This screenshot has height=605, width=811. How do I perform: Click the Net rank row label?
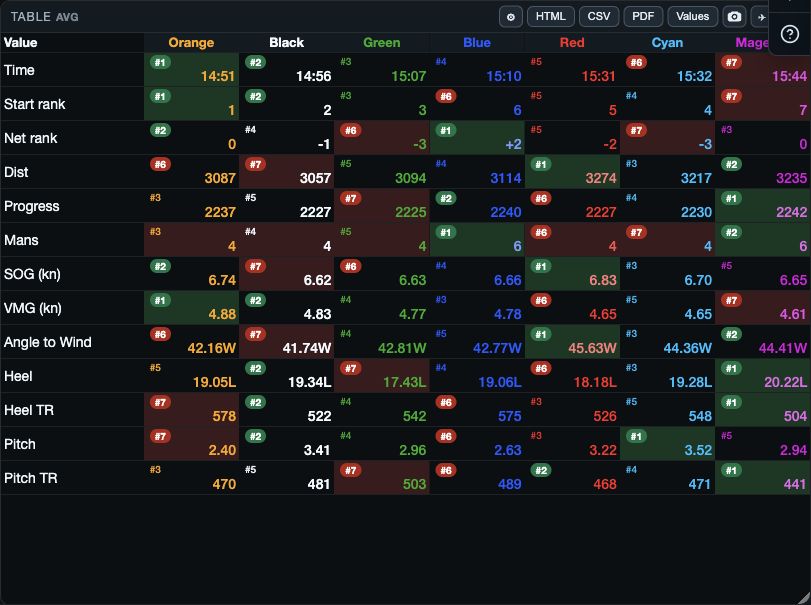click(x=31, y=138)
